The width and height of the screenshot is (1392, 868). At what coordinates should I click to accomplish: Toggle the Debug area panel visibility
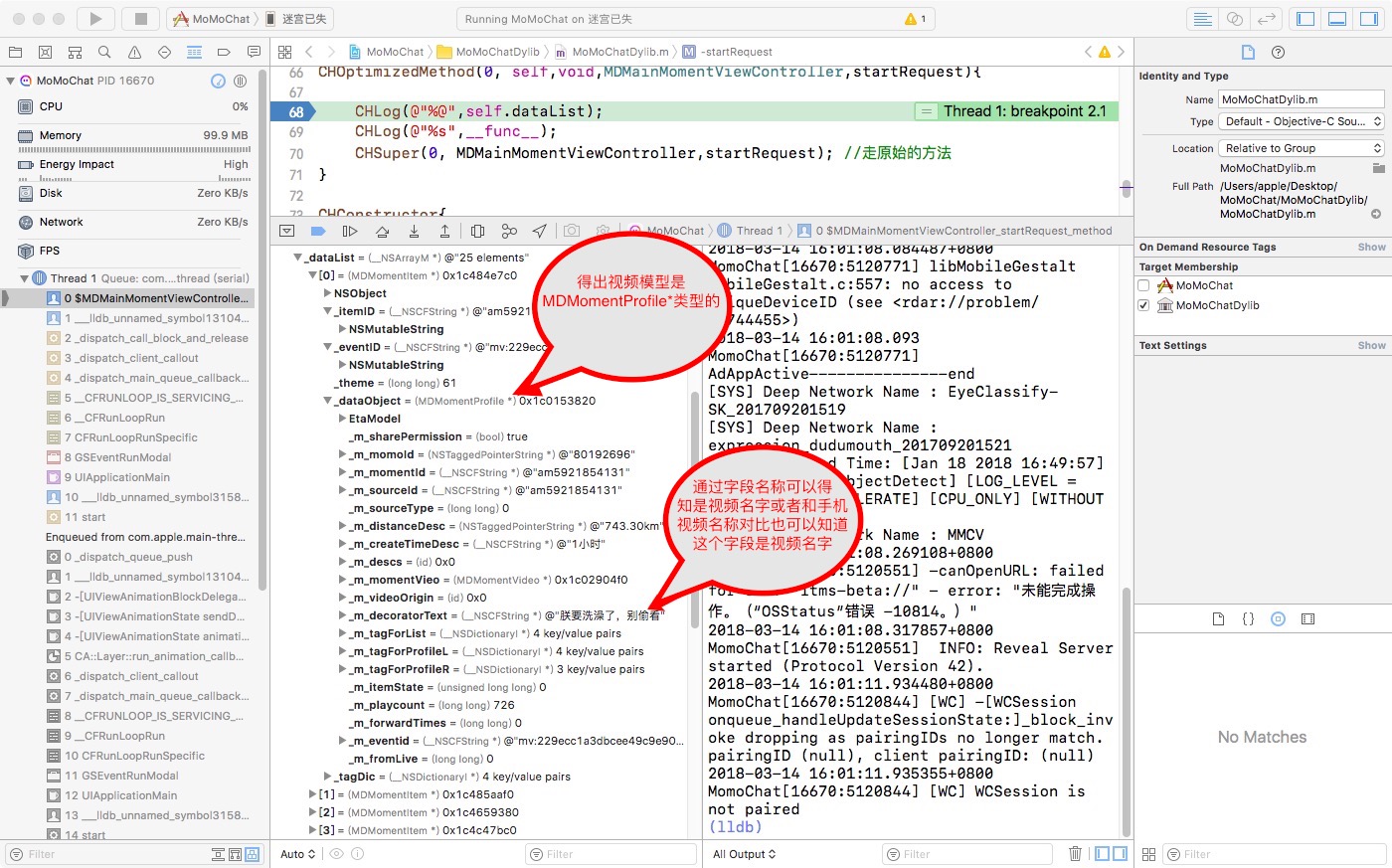coord(1338,19)
